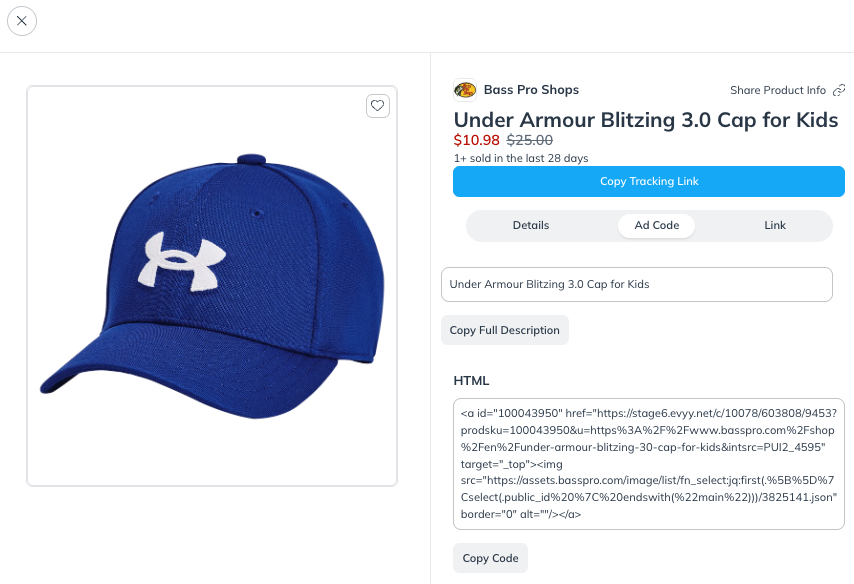This screenshot has width=854, height=584.
Task: Click the product title input field
Action: (636, 284)
